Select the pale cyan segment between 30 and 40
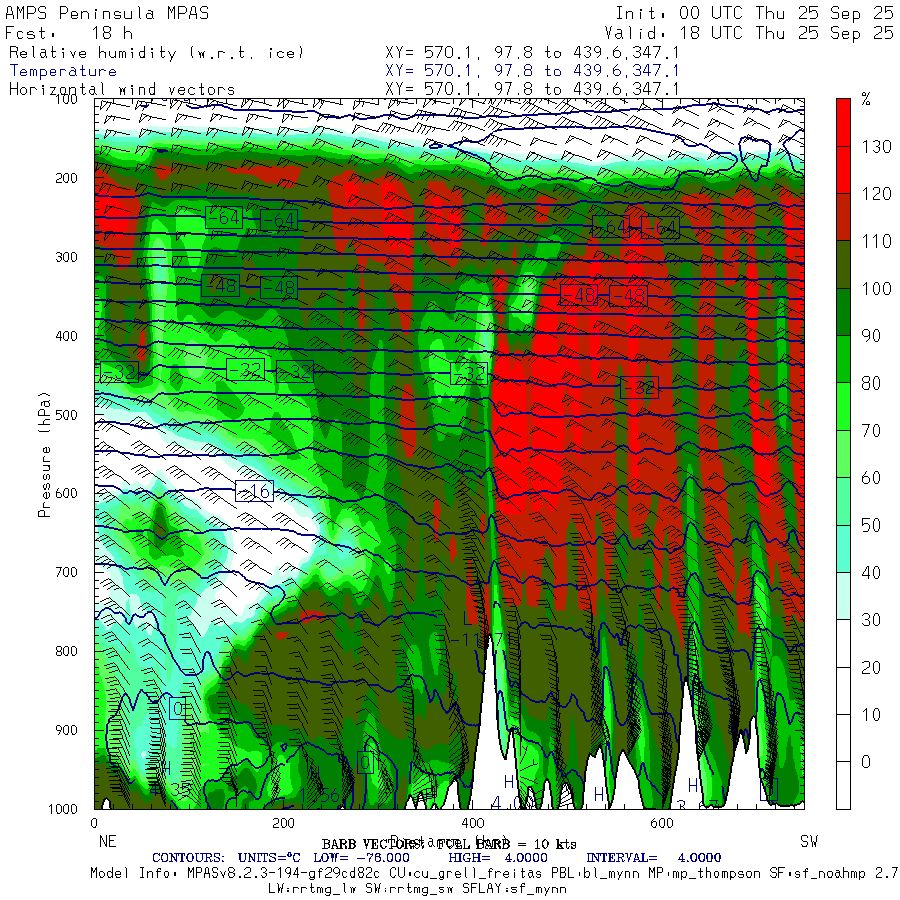The width and height of the screenshot is (900, 900). (843, 596)
